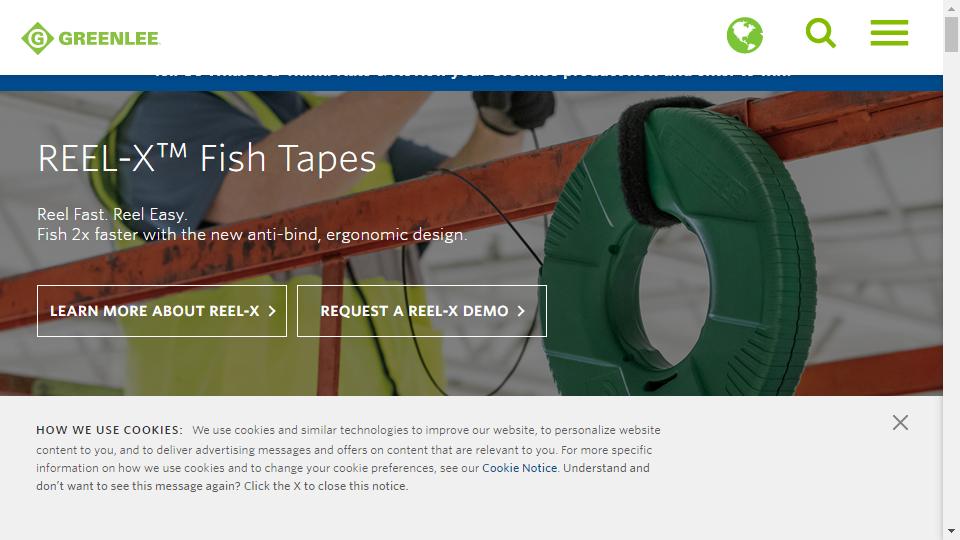Click the scrollbar down arrow

951,531
